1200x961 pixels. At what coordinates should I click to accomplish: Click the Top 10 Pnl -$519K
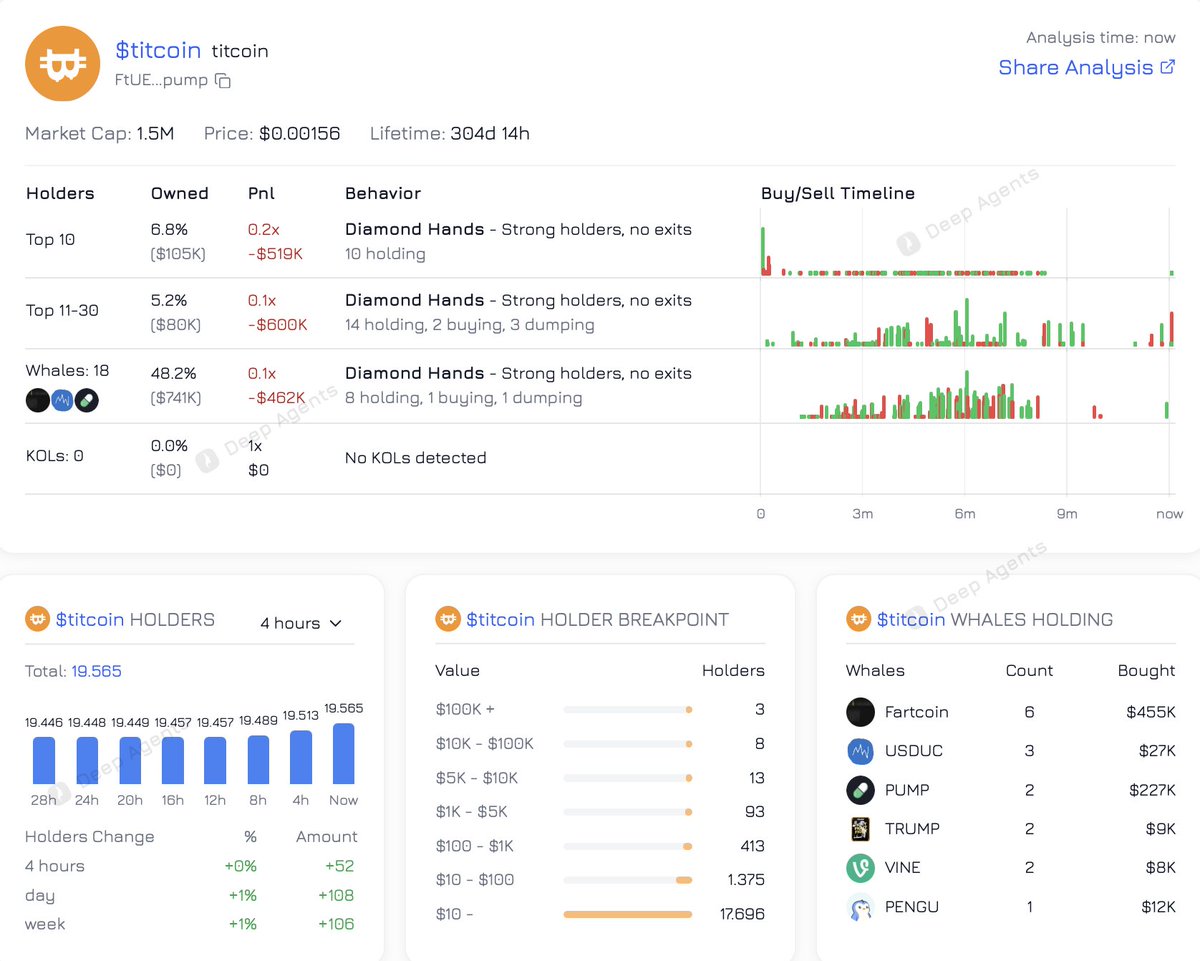(275, 254)
